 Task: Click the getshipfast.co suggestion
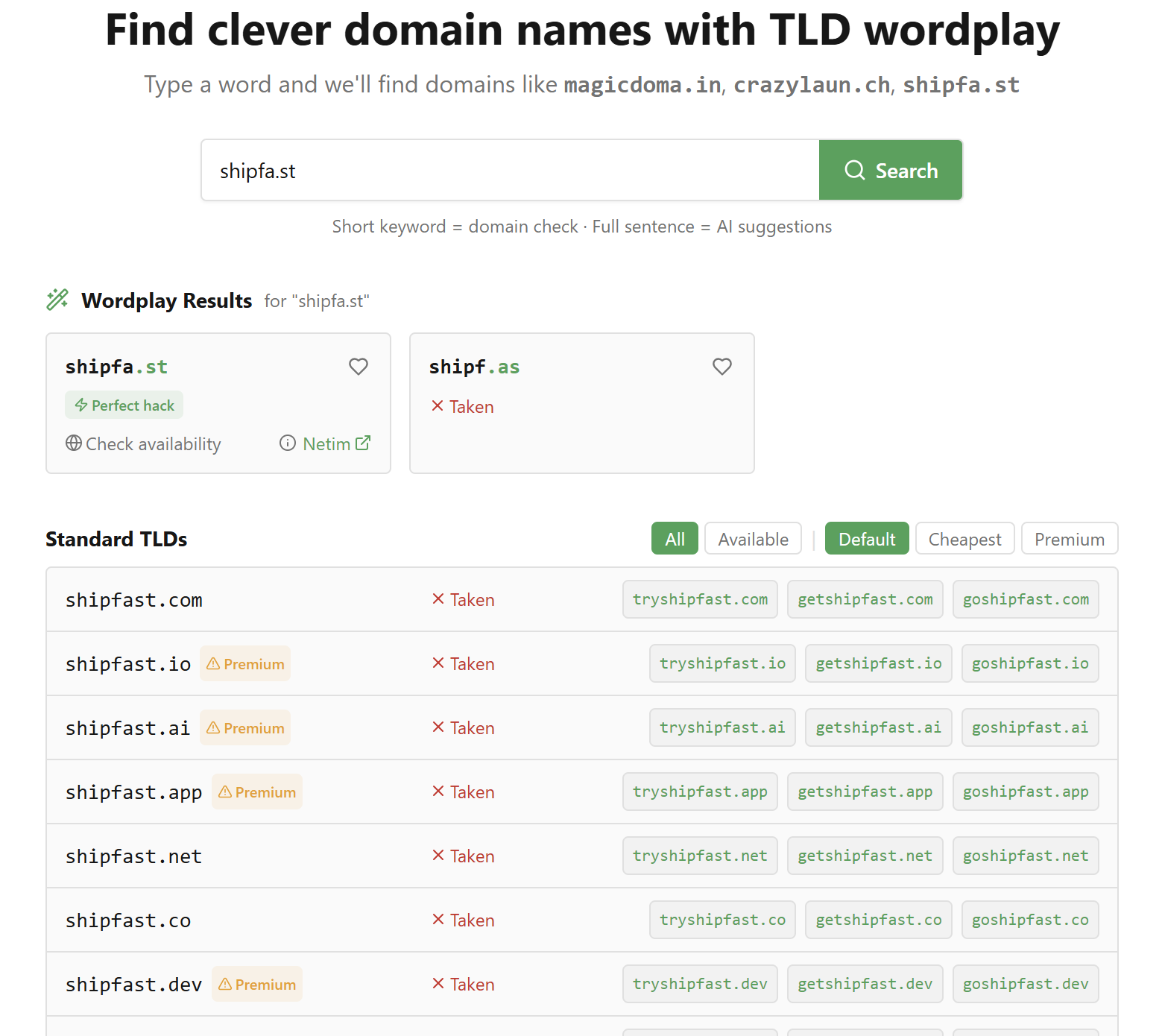pos(879,920)
